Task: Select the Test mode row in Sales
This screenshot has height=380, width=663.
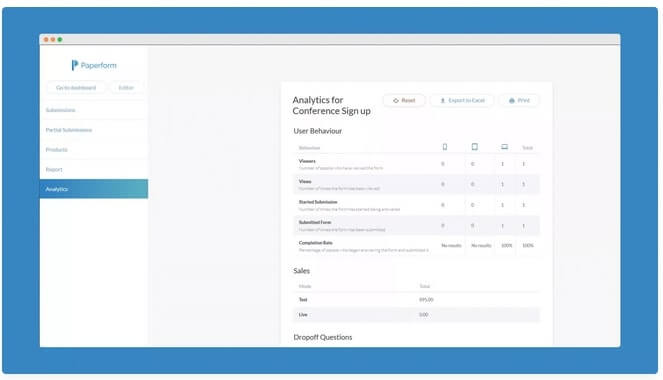Action: (x=416, y=300)
